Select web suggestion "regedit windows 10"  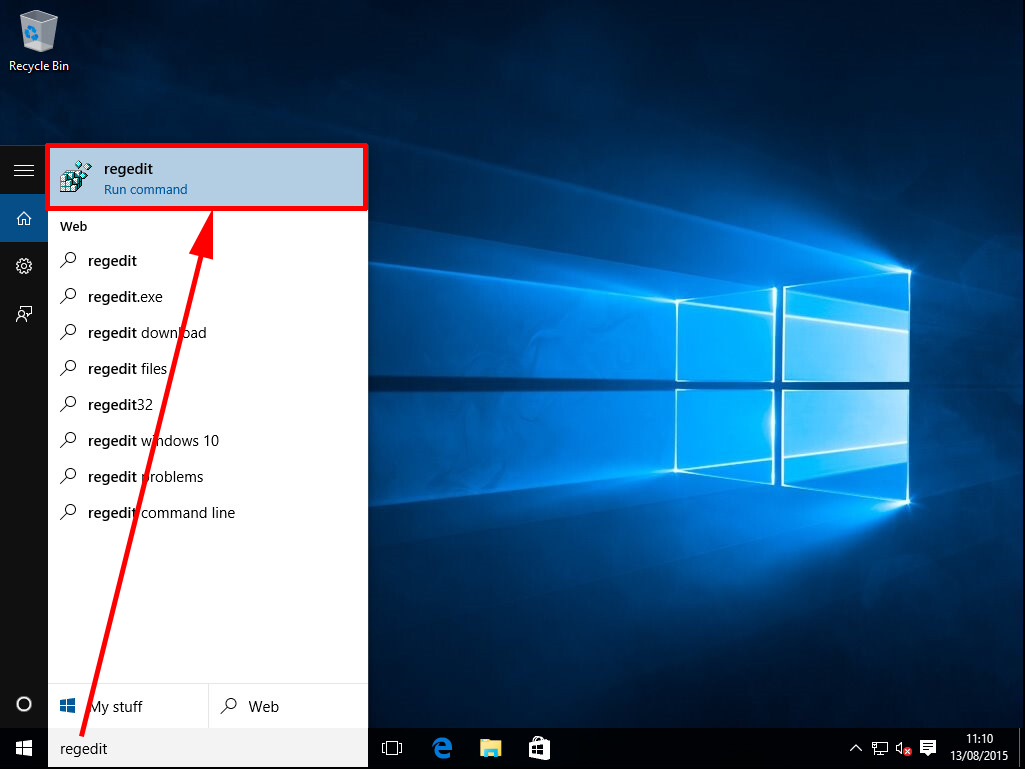(x=208, y=441)
